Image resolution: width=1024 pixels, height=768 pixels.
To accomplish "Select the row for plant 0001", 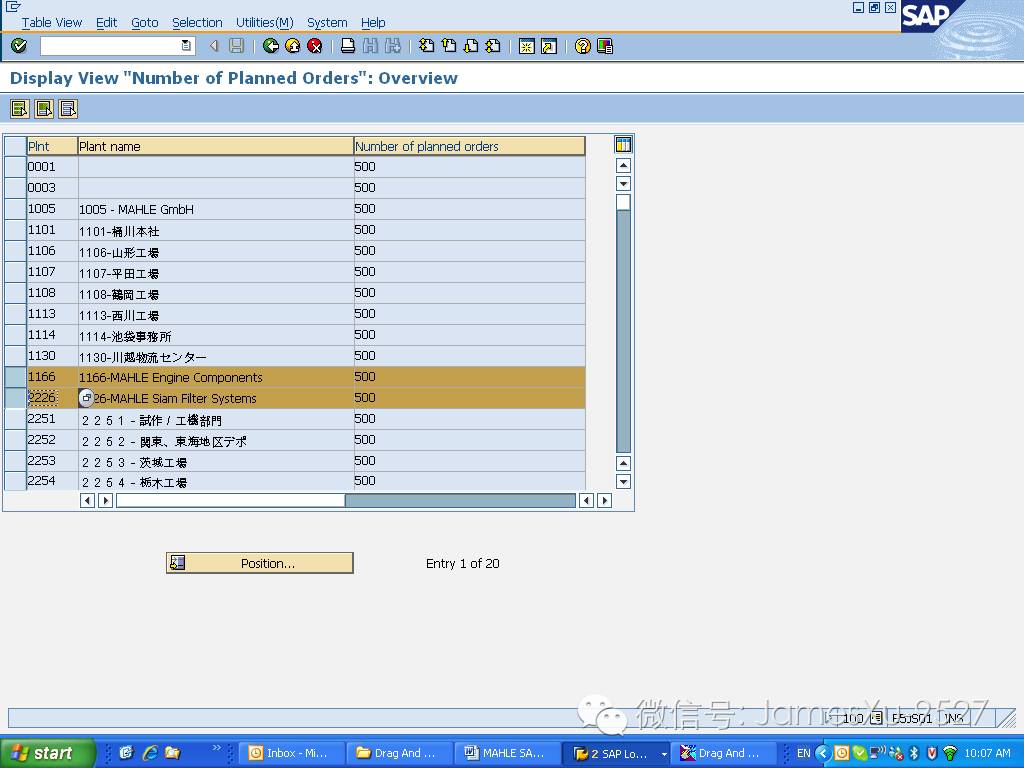I will (x=15, y=167).
